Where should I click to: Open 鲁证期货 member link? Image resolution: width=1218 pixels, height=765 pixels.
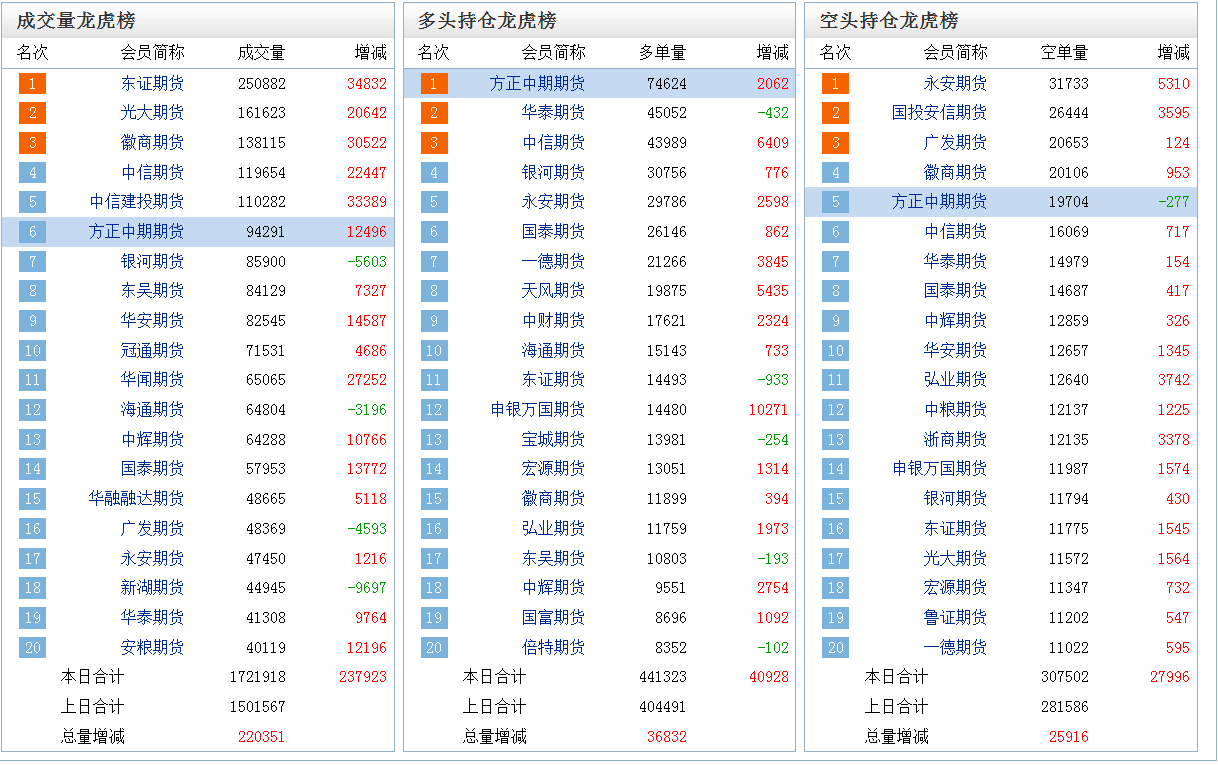tap(956, 618)
